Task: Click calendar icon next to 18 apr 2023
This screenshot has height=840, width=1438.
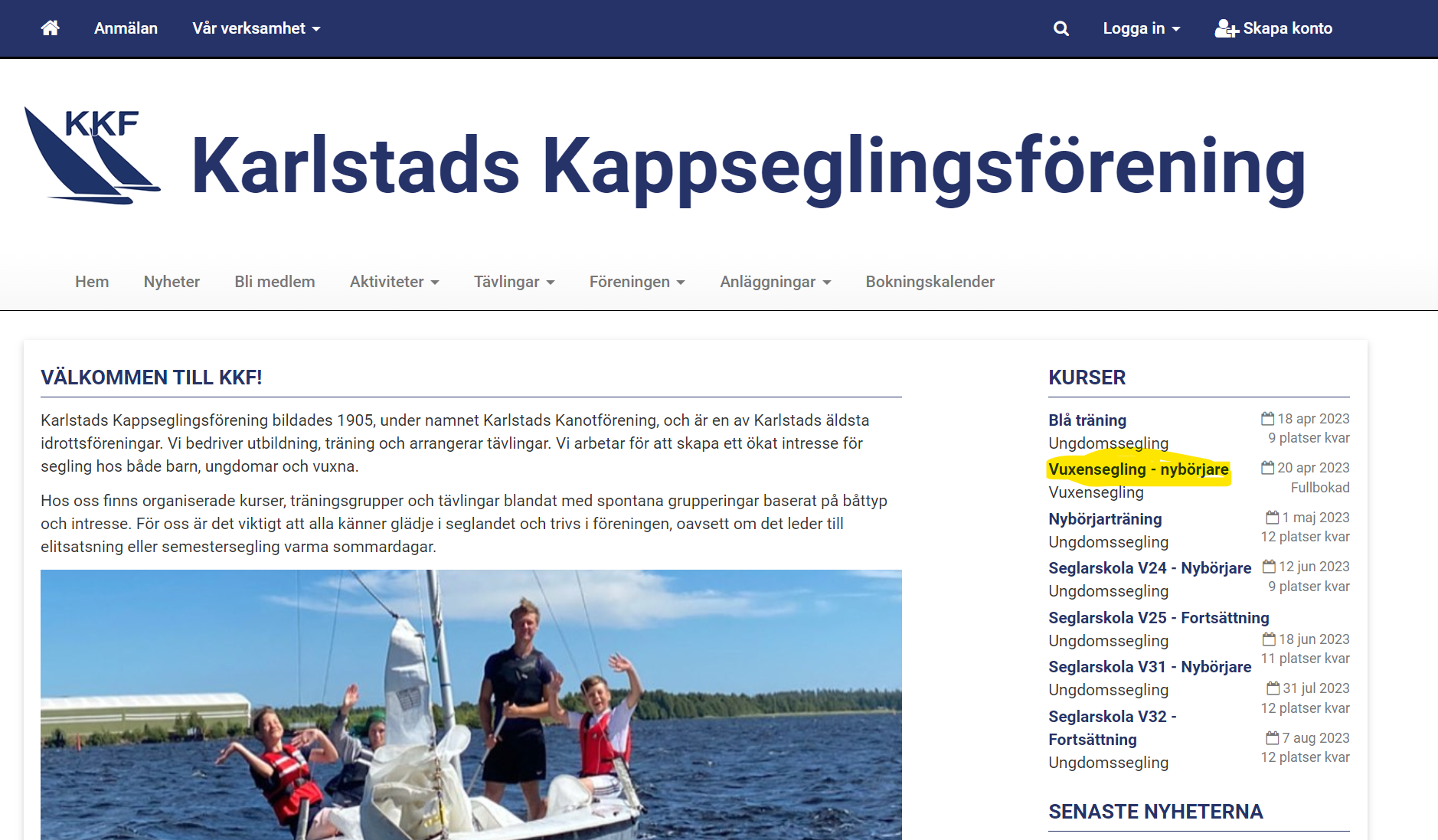Action: tap(1268, 418)
